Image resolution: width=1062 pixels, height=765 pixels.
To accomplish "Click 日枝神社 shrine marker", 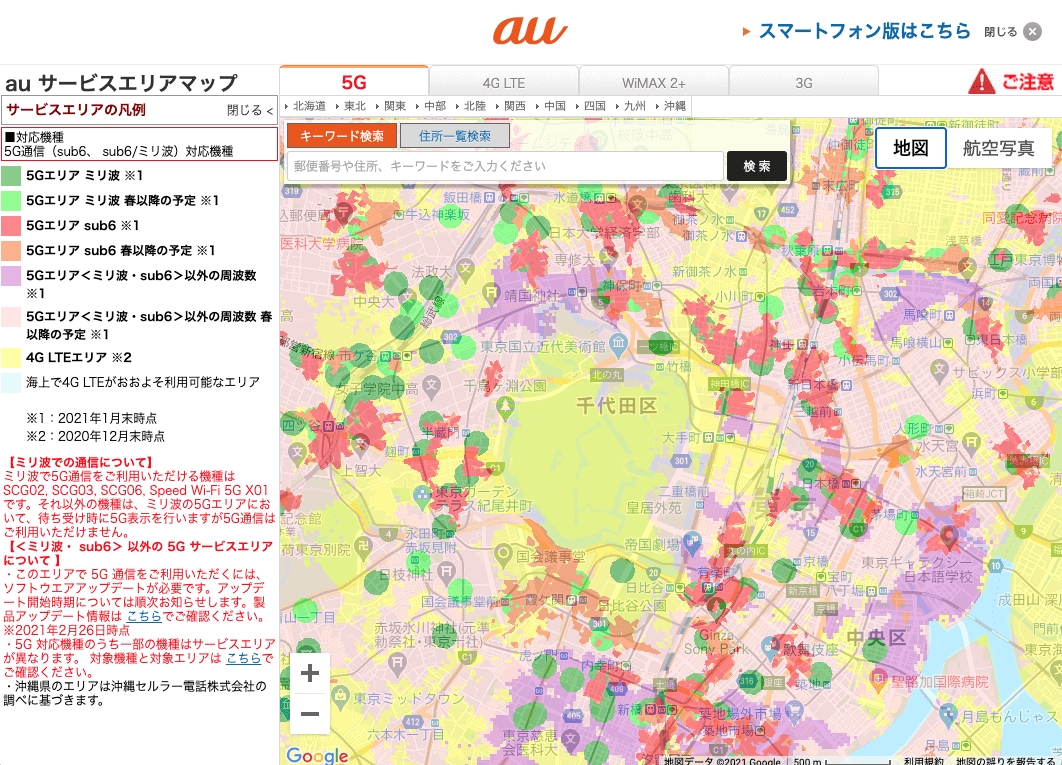I will (446, 571).
